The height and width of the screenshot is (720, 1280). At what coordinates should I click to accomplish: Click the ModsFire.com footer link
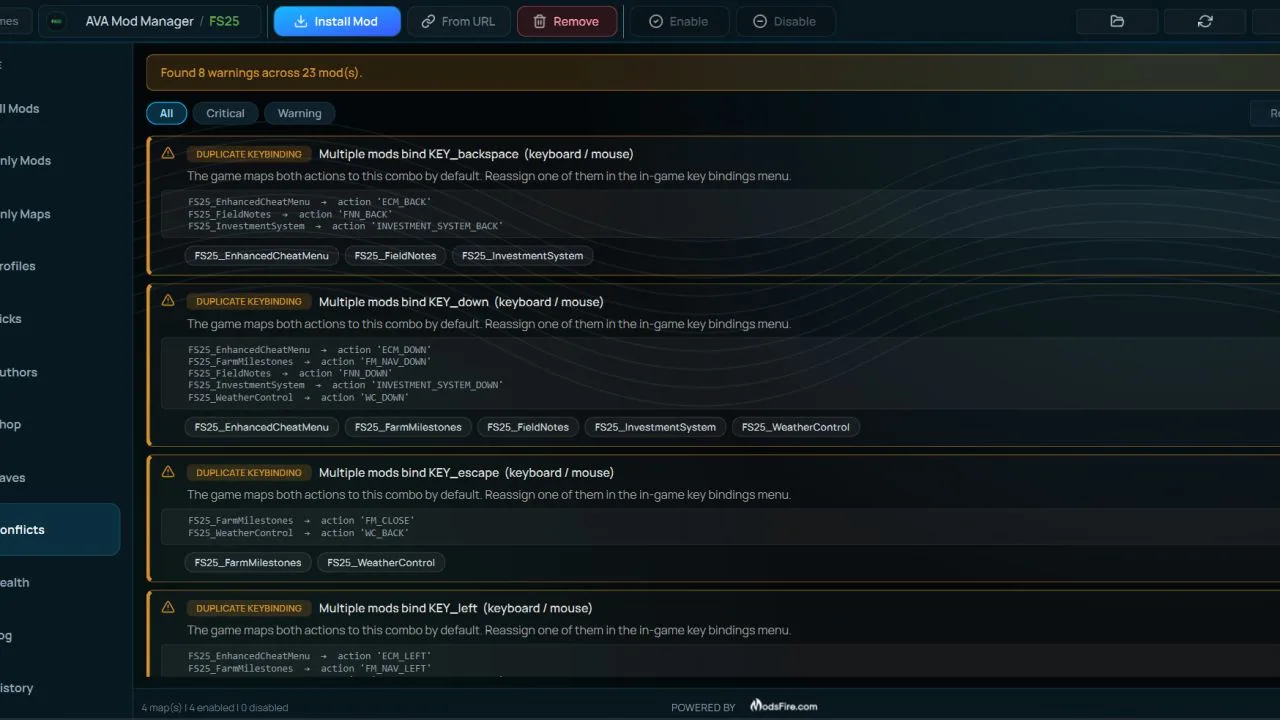784,706
